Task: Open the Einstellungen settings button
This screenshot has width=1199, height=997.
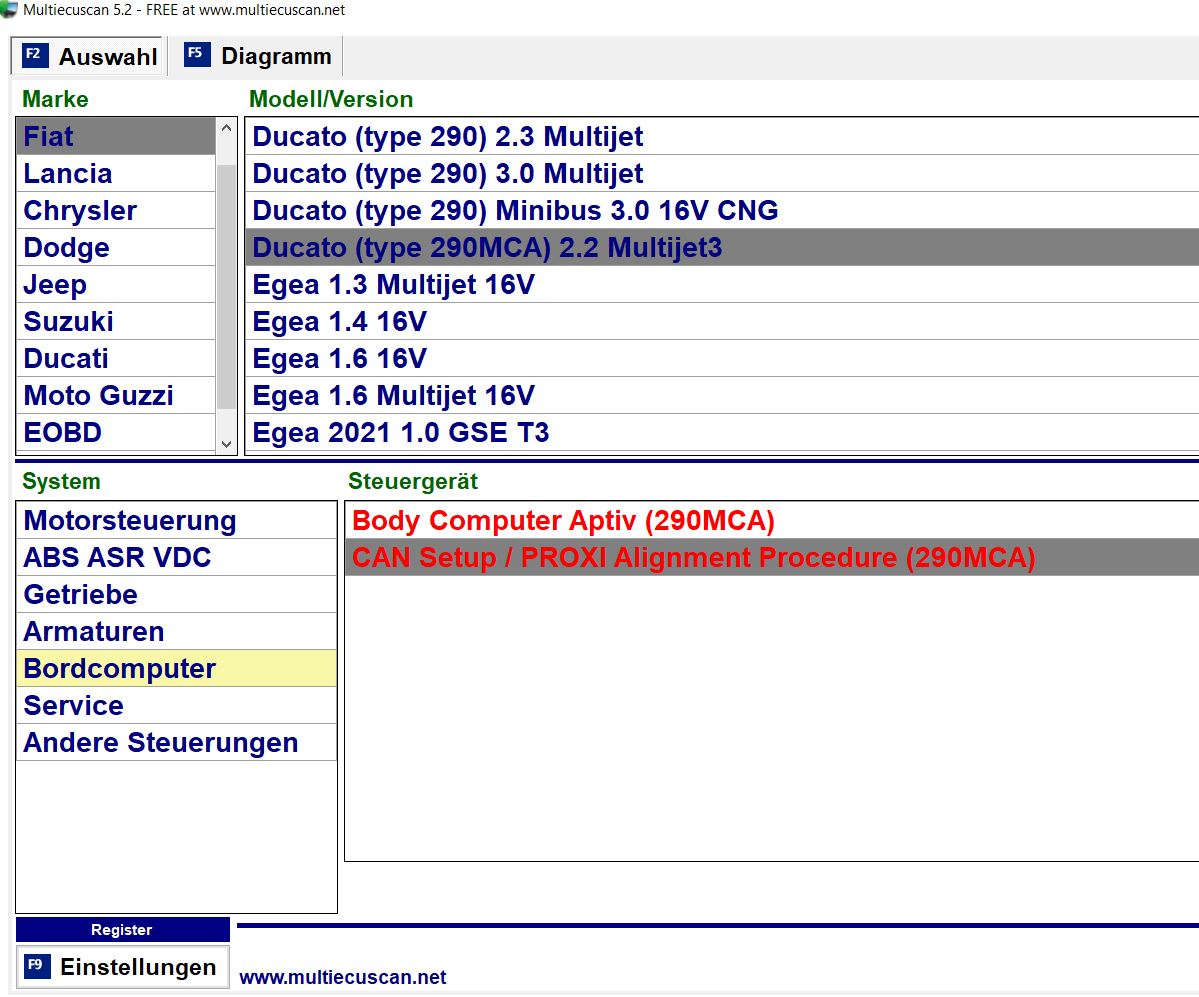Action: tap(122, 966)
